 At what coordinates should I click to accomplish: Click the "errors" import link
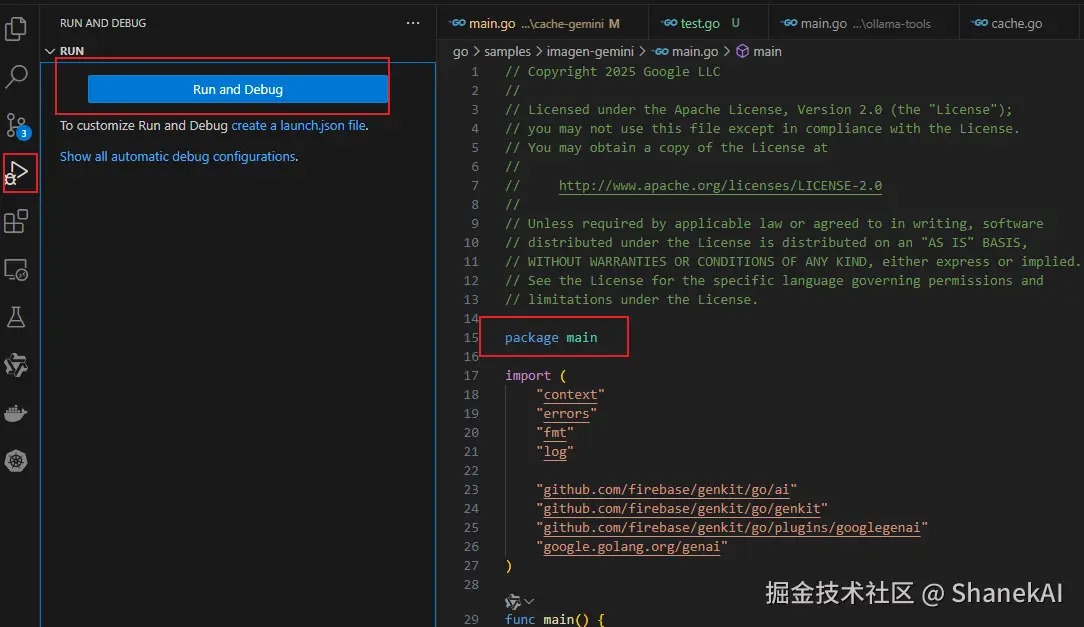tap(566, 413)
